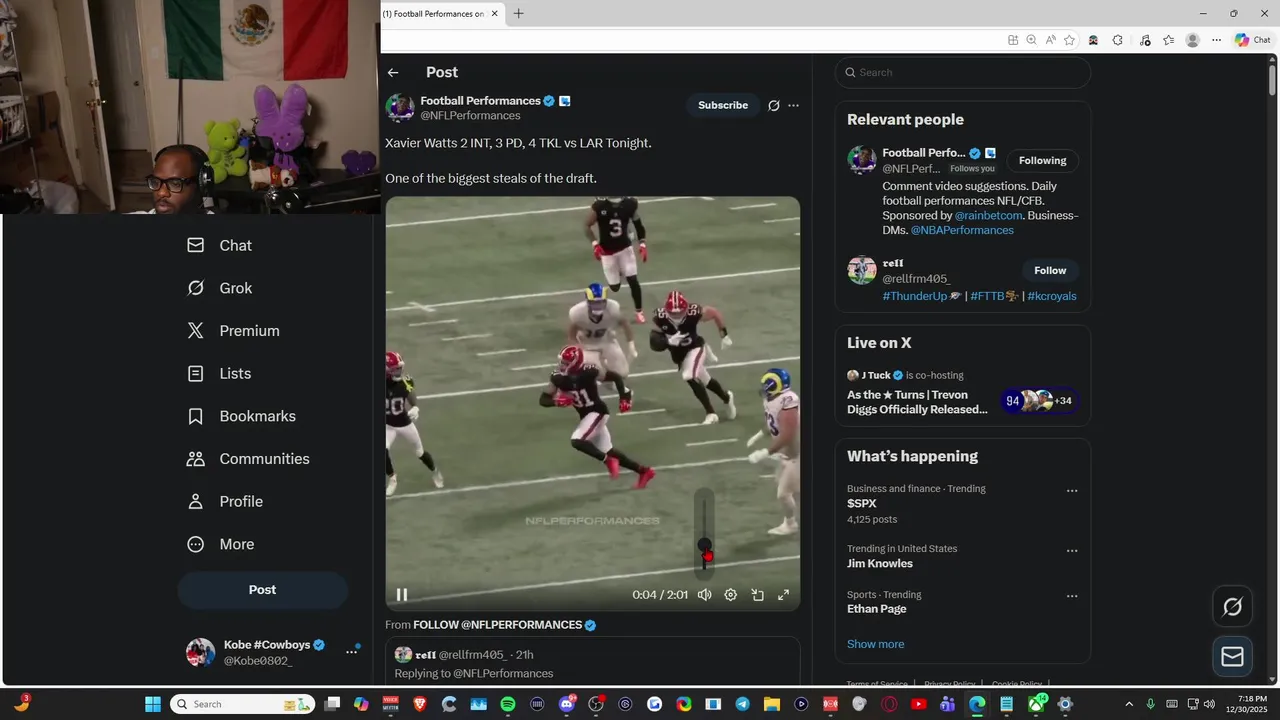Open Chat in the left sidebar
The width and height of the screenshot is (1280, 720).
pyautogui.click(x=220, y=245)
